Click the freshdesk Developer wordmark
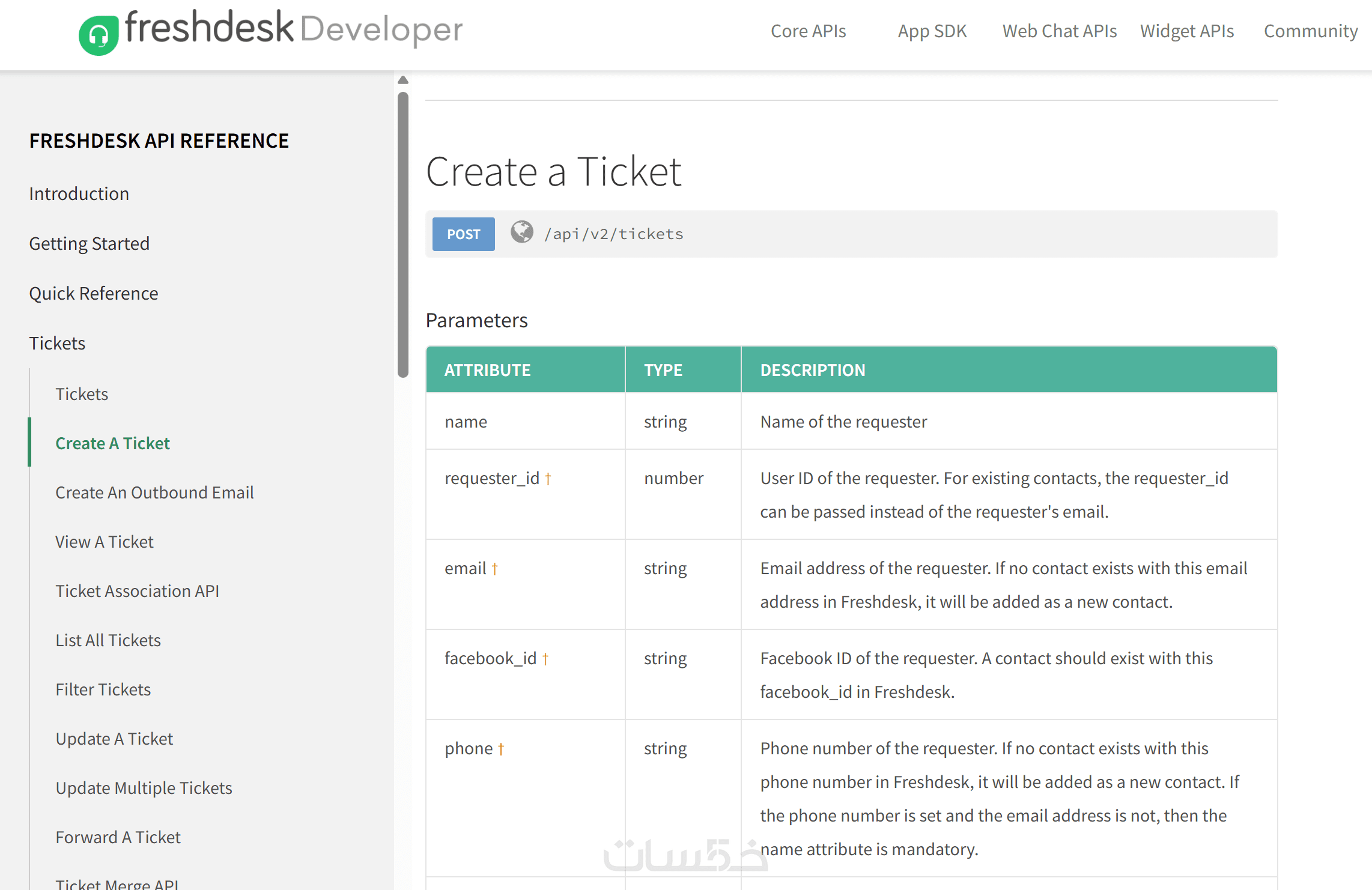Viewport: 1372px width, 890px height. click(x=294, y=28)
